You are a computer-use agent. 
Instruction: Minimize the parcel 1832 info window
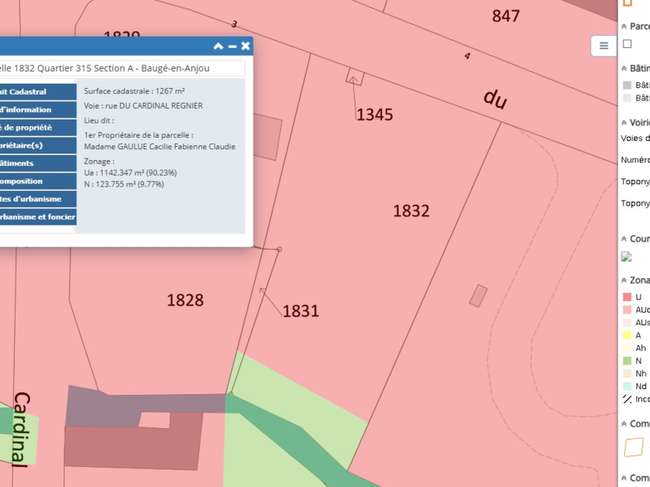[232, 46]
